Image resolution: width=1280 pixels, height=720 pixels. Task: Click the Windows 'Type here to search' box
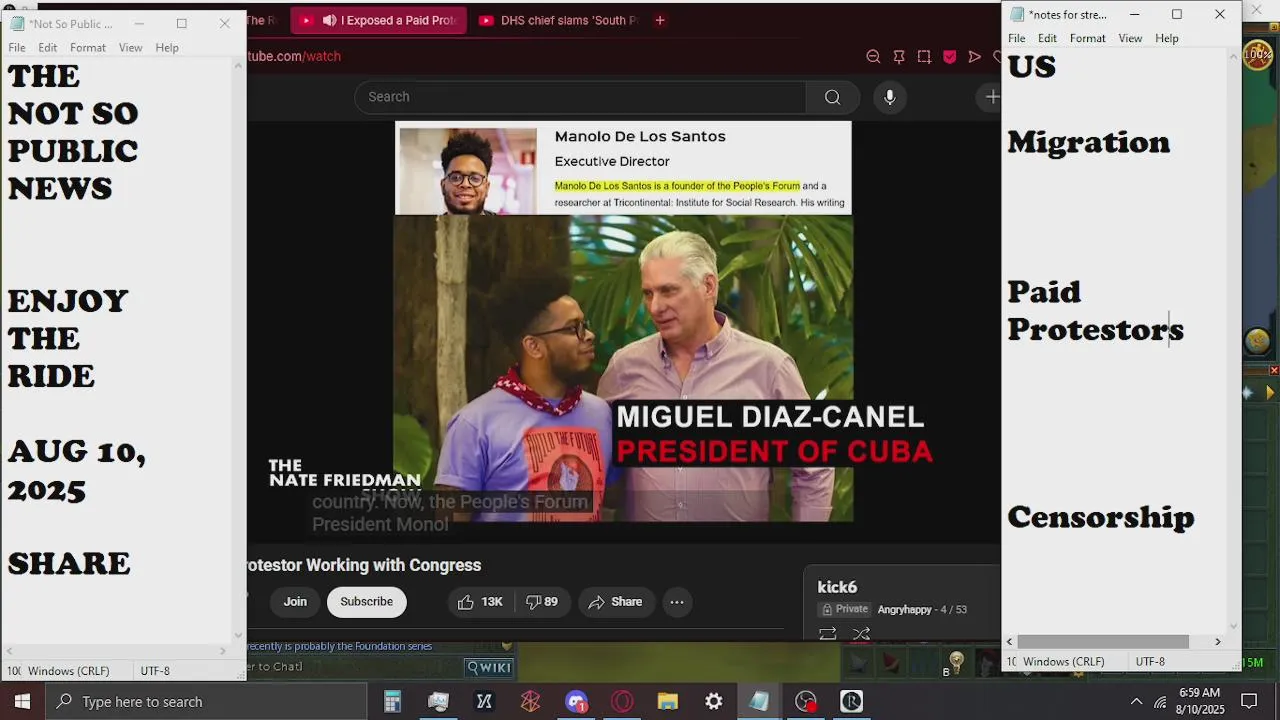[206, 701]
